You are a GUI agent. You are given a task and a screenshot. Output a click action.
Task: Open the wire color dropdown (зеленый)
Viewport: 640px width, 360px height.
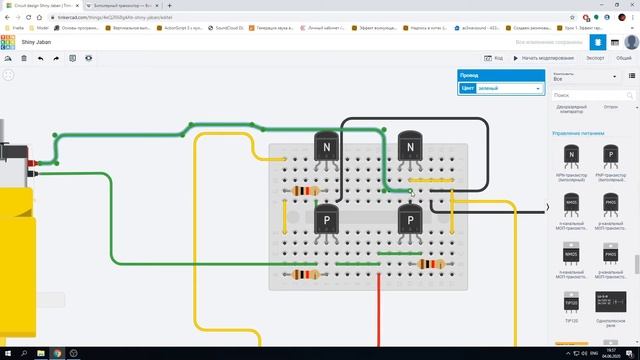click(509, 89)
